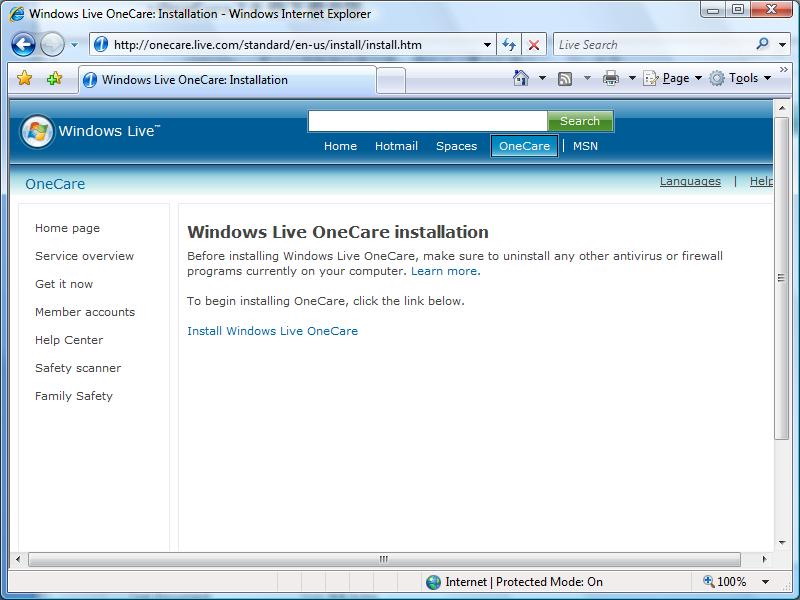Screen dimensions: 800x600
Task: Click the Print icon
Action: 611,78
